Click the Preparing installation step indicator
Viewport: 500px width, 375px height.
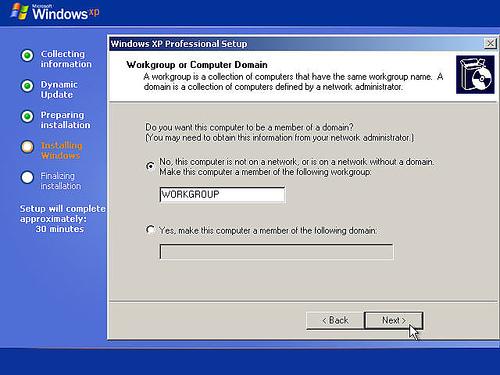(27, 116)
